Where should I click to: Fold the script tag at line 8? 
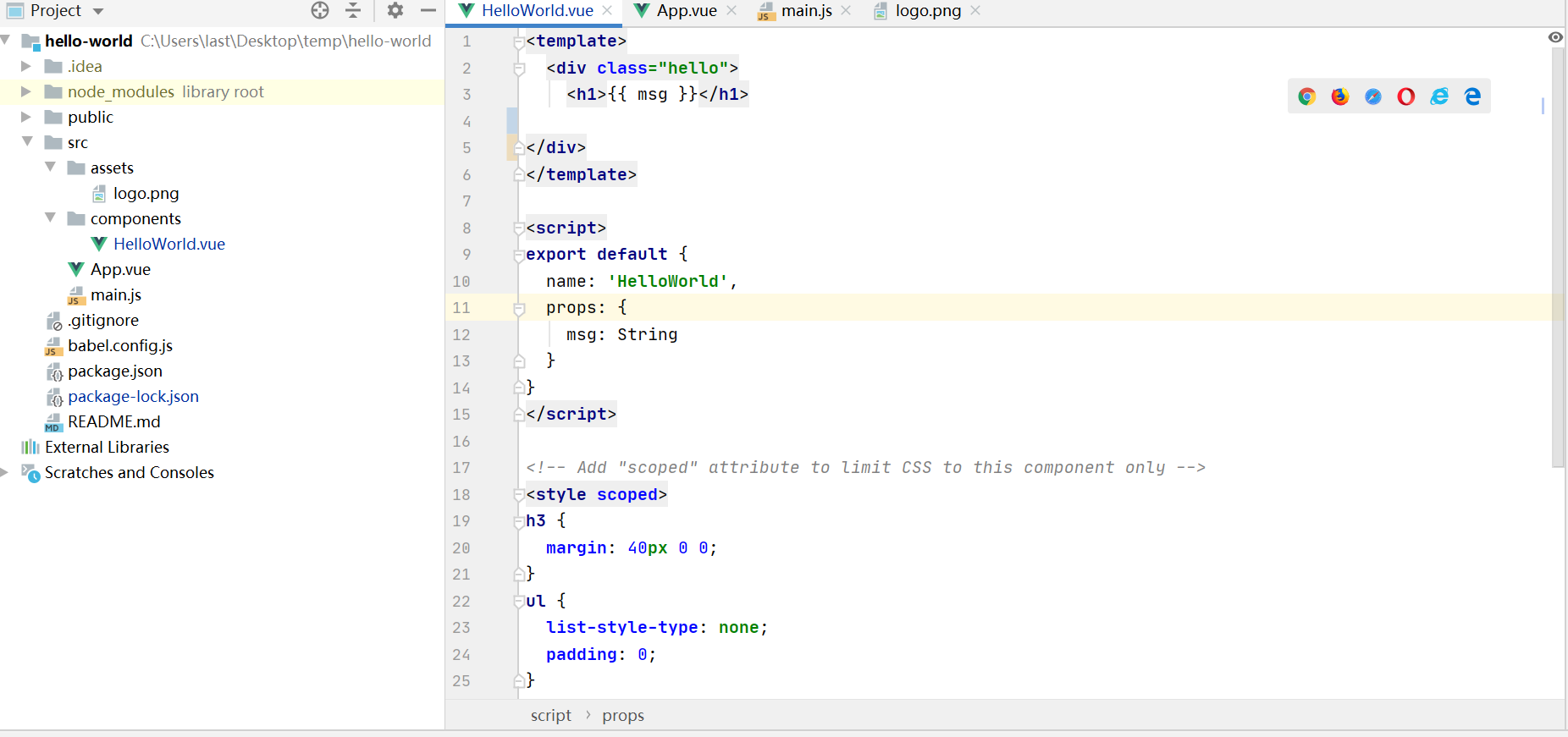tap(519, 228)
